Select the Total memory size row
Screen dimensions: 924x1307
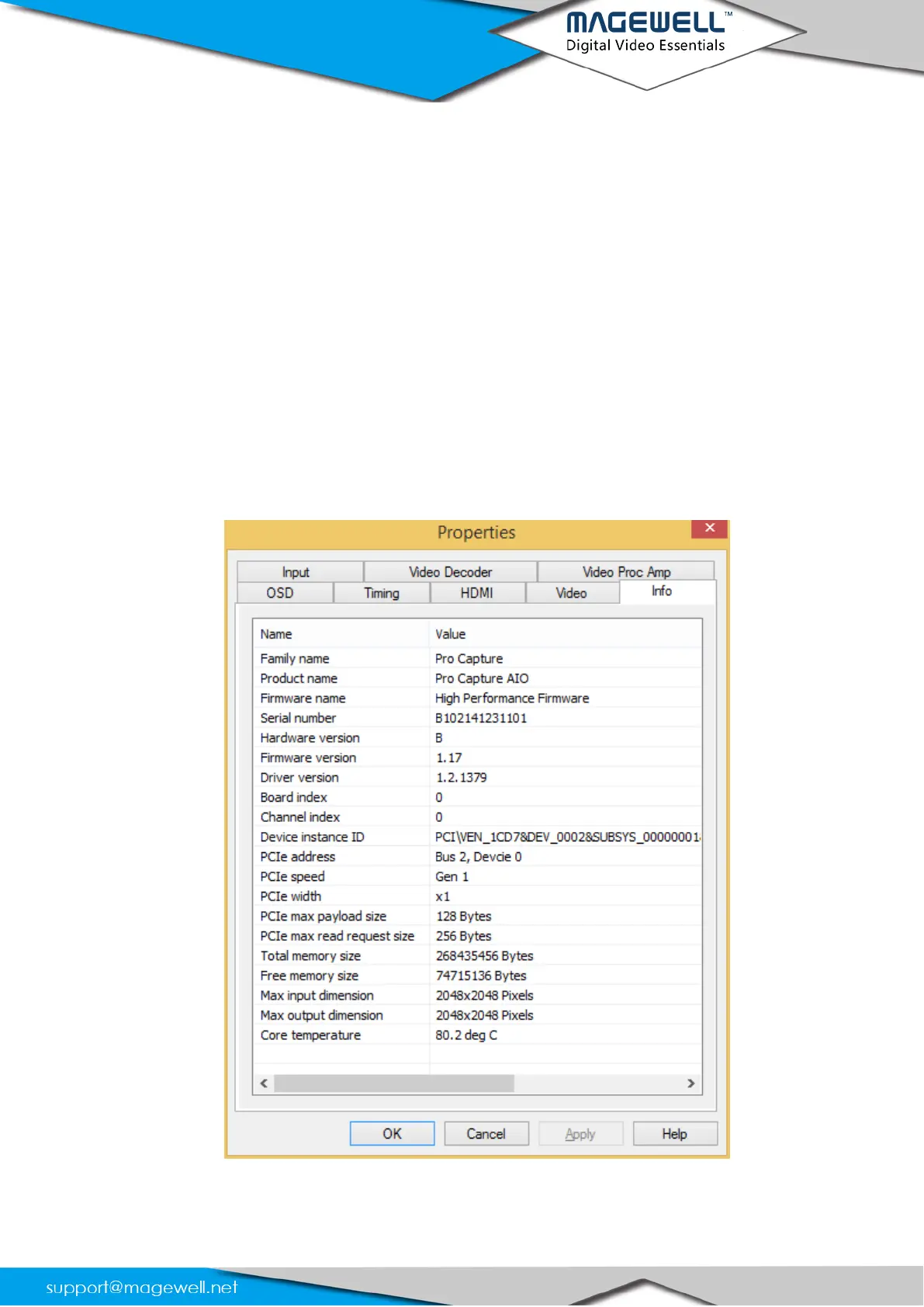[x=478, y=955]
